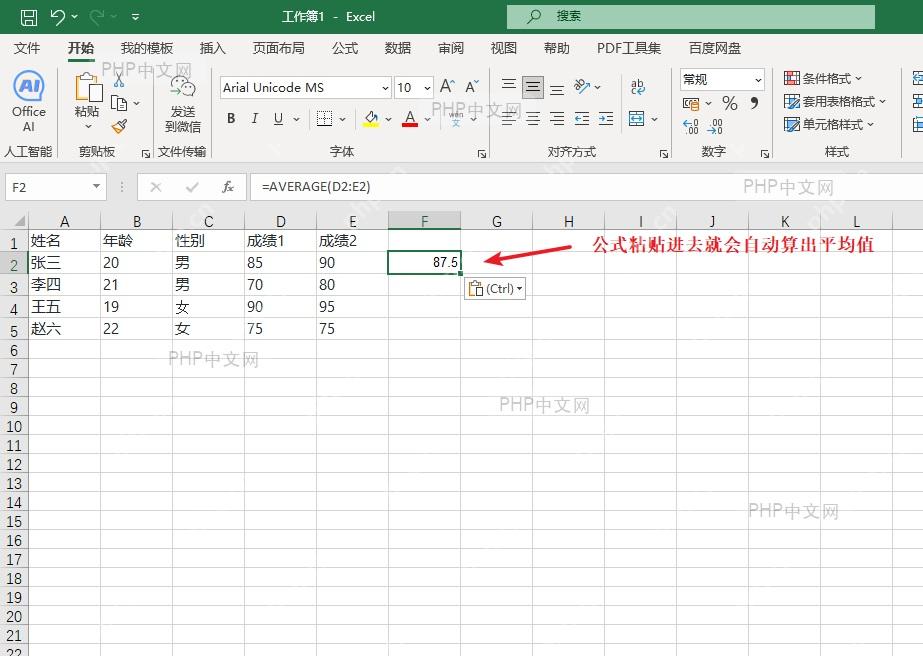
Task: Open the 文件 menu
Action: (x=27, y=48)
